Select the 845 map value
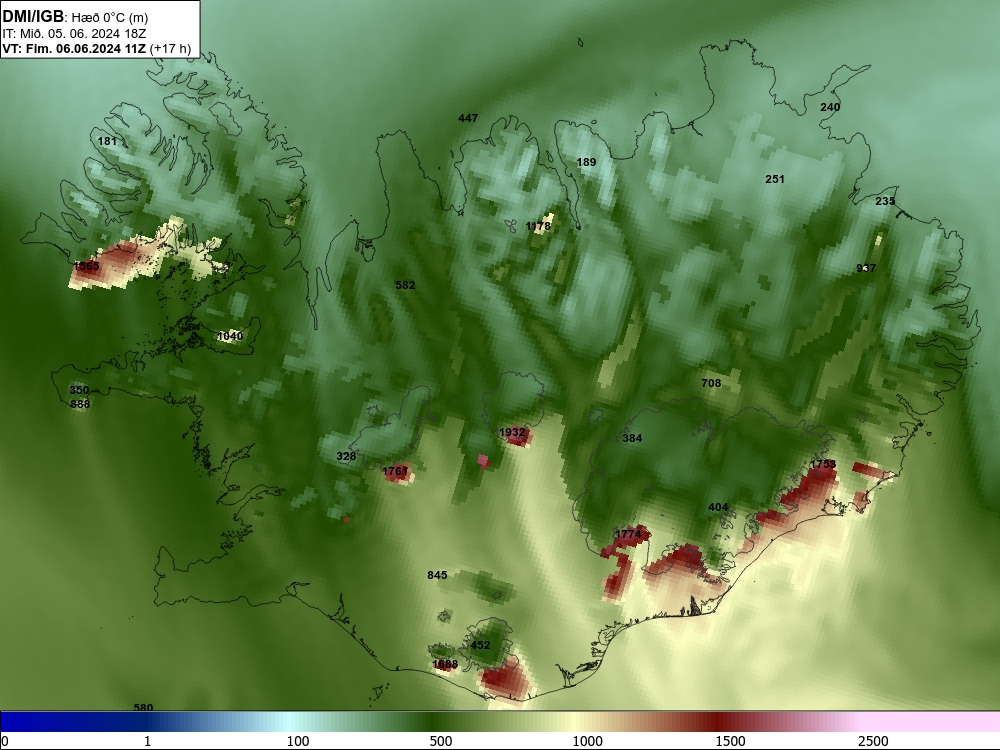Viewport: 1000px width, 750px height. tap(438, 575)
